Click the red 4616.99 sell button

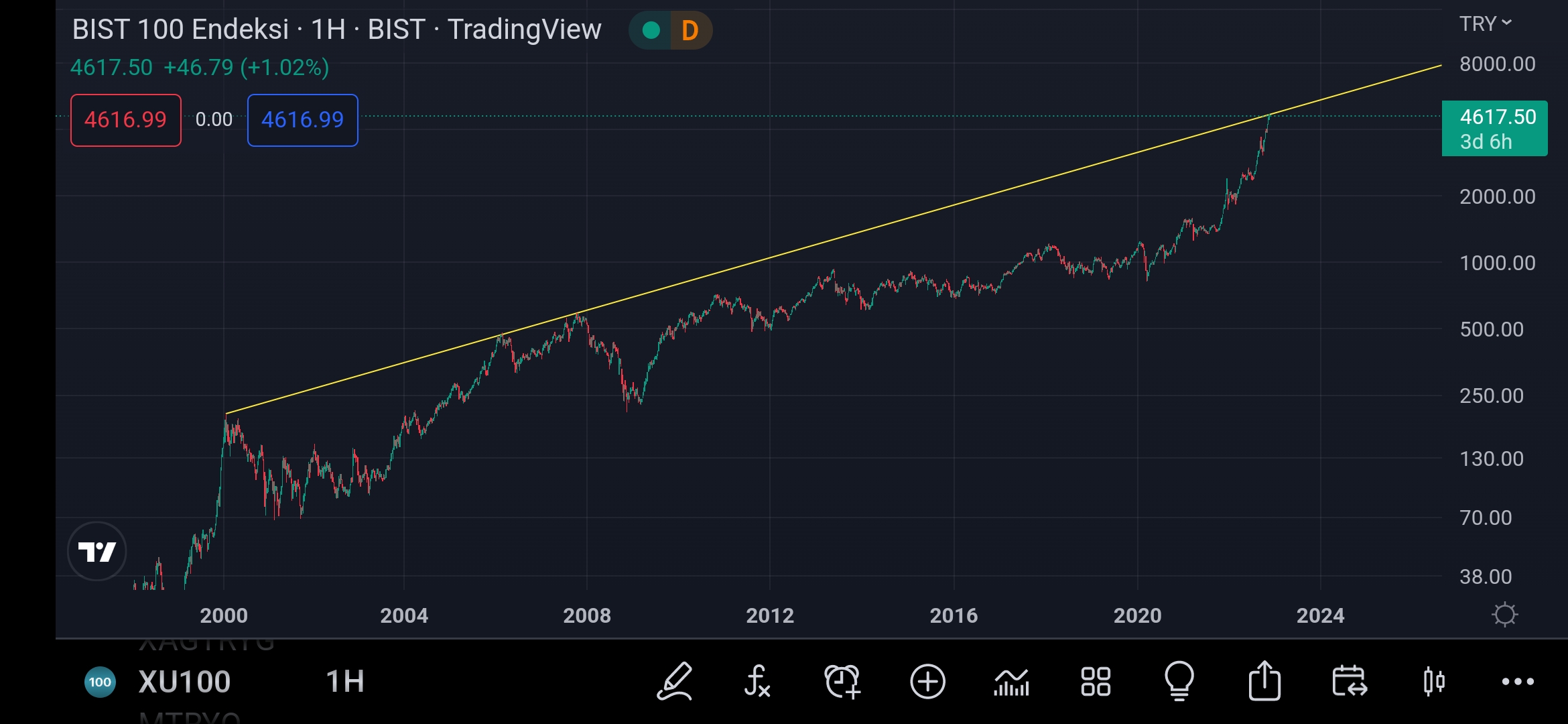pyautogui.click(x=126, y=120)
